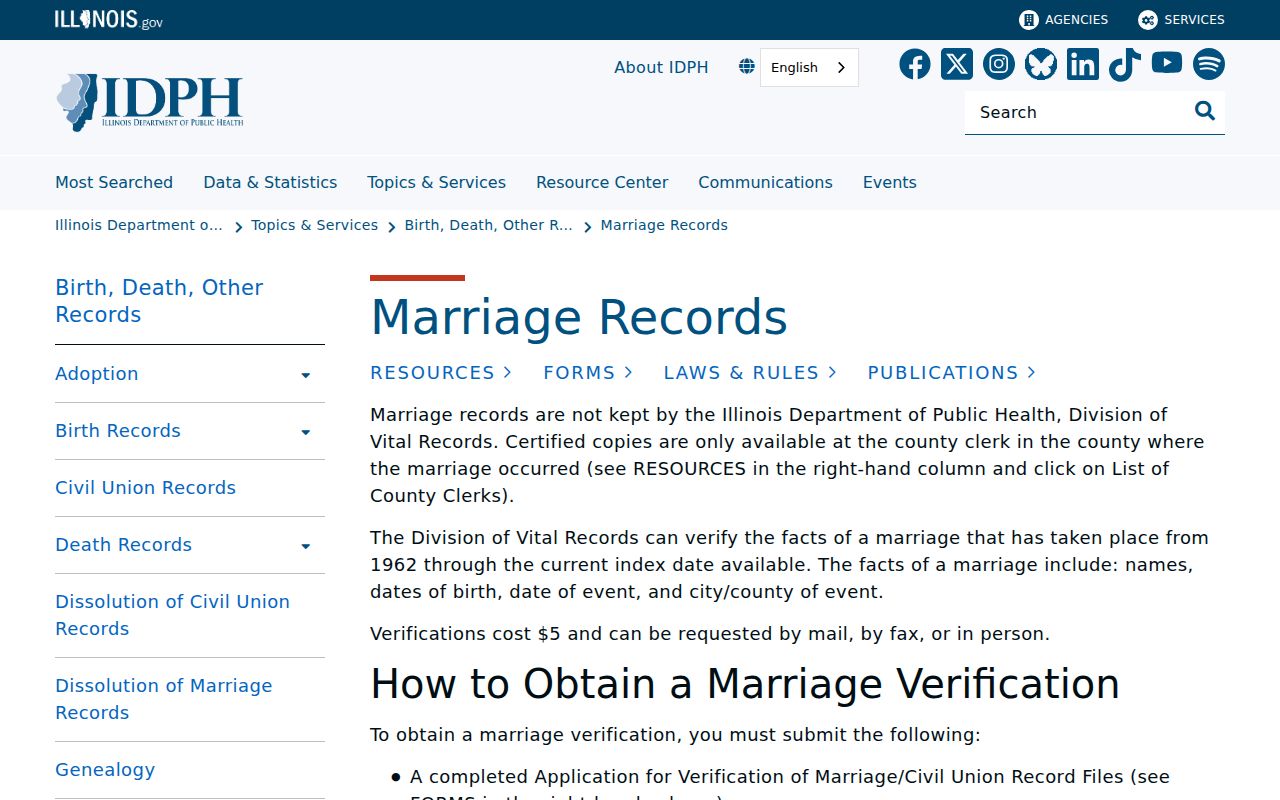
Task: Open the IDPH Facebook page icon
Action: pyautogui.click(x=914, y=64)
